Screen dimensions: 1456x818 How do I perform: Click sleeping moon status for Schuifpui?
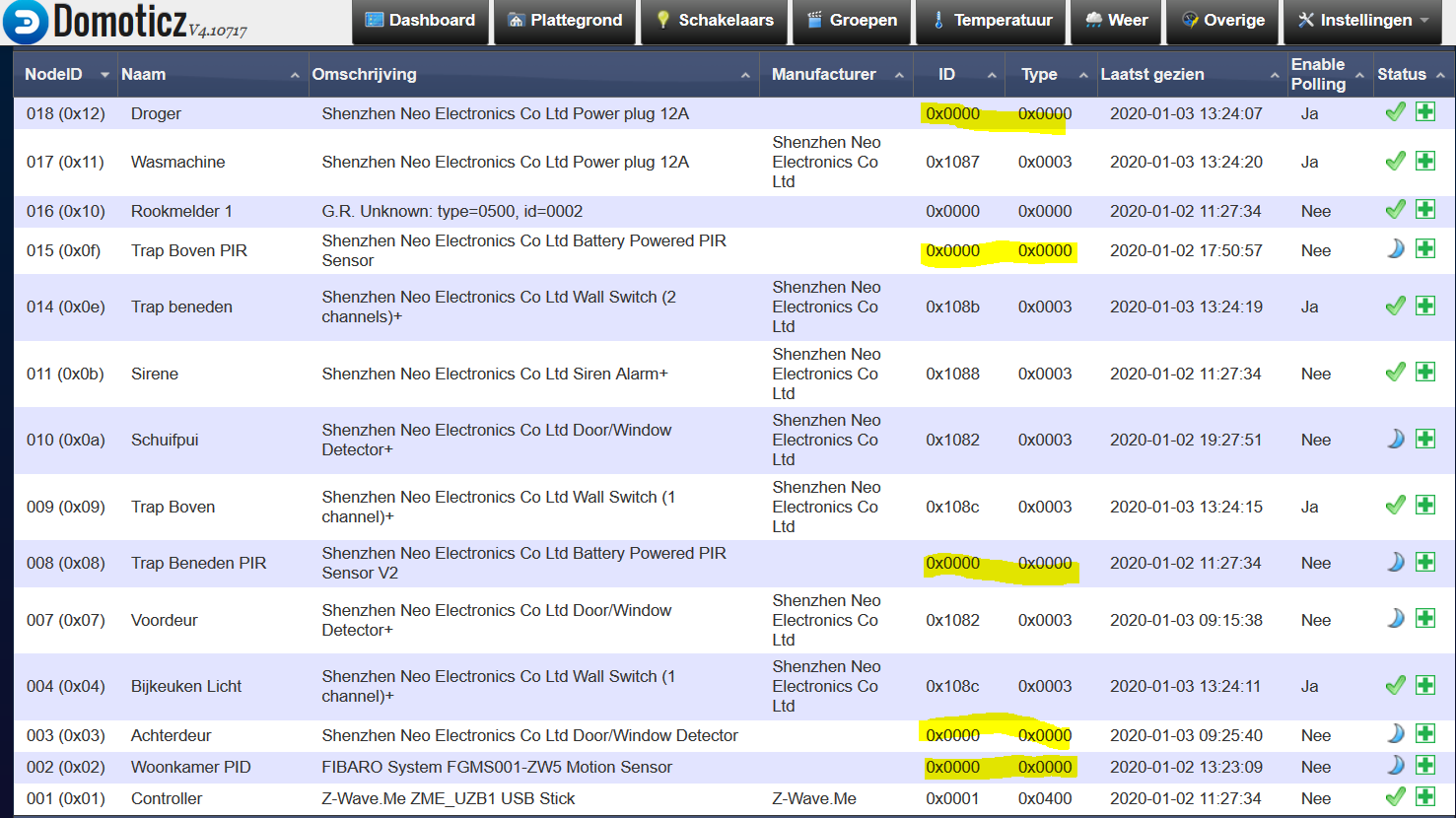point(1395,439)
